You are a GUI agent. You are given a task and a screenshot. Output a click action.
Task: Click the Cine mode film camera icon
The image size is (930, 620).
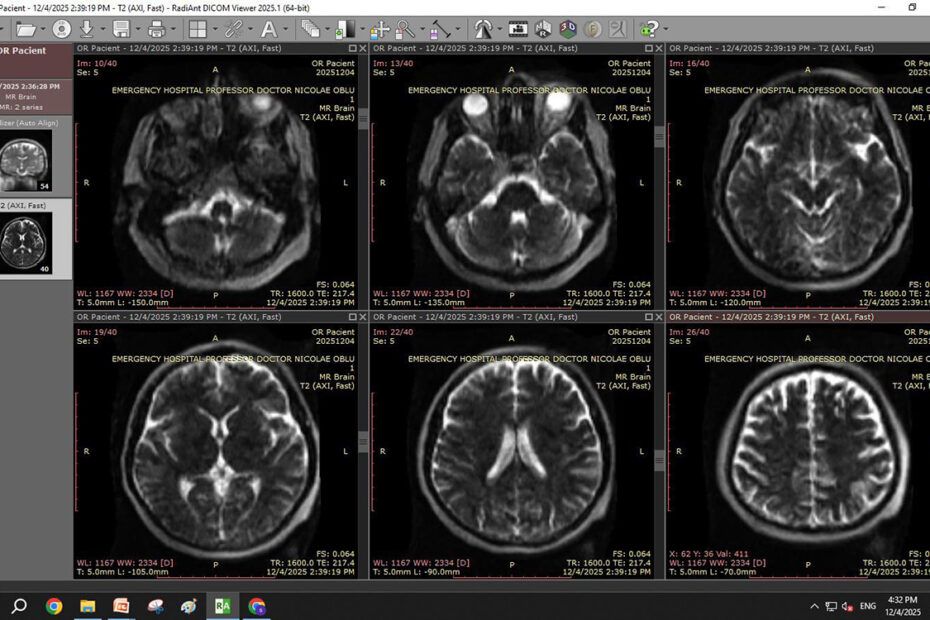pos(518,29)
